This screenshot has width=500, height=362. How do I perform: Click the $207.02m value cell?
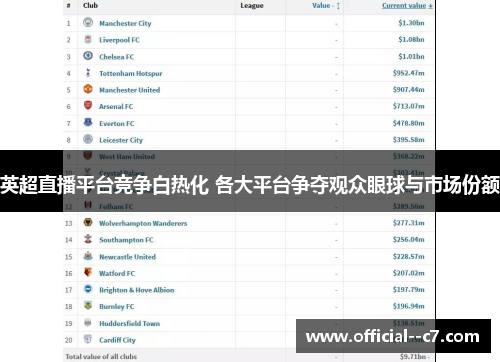point(409,273)
